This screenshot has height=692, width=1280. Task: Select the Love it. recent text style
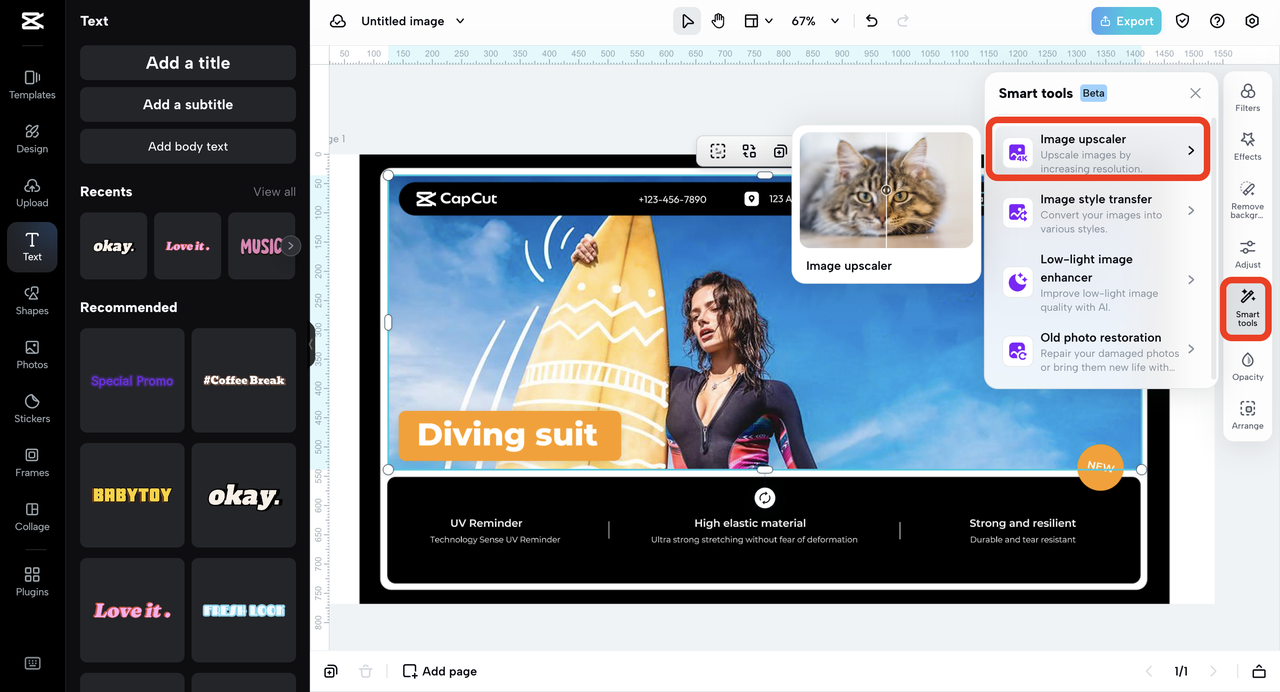click(187, 246)
